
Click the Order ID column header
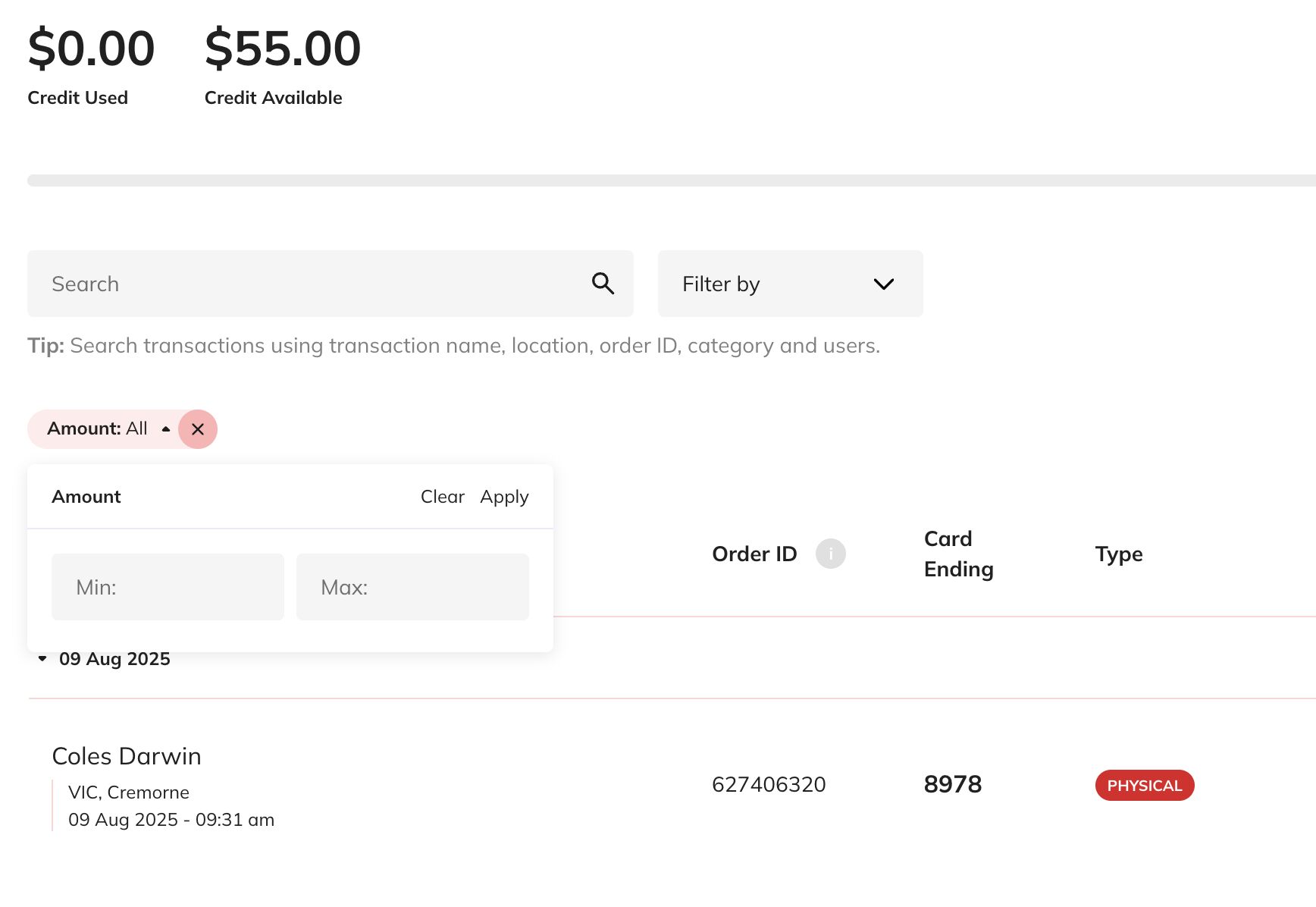tap(754, 554)
